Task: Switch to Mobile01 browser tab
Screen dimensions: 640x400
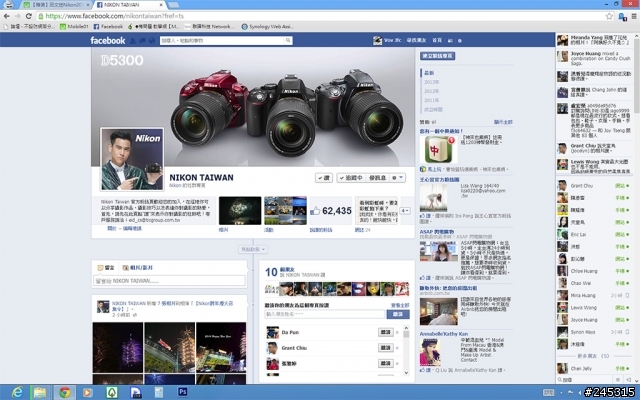Action: click(56, 5)
